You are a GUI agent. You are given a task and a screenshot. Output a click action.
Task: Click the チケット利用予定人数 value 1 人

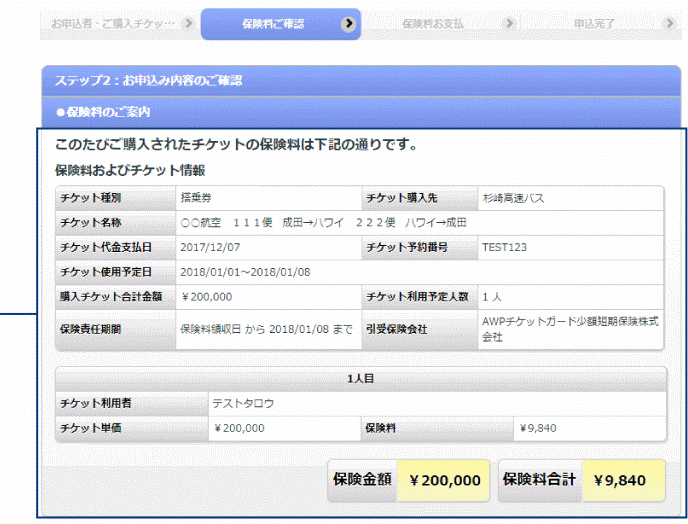(492, 297)
